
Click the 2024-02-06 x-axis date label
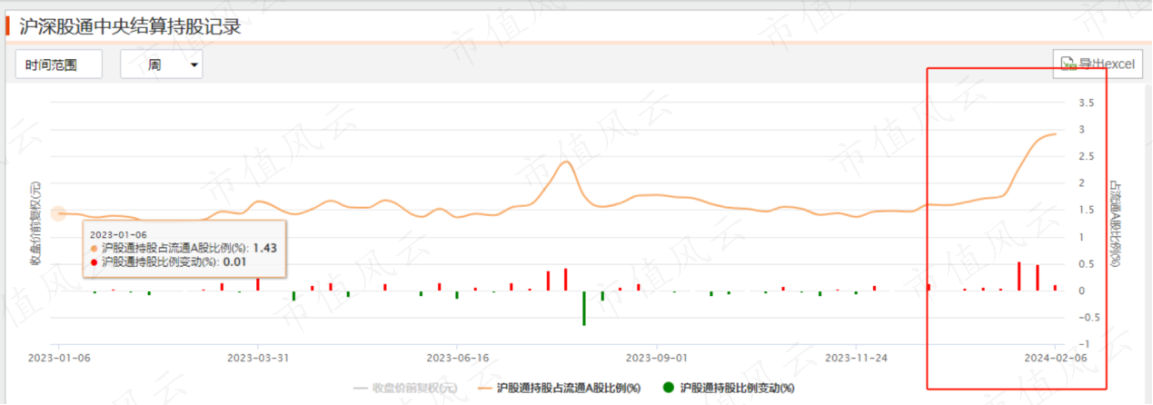coord(1056,358)
